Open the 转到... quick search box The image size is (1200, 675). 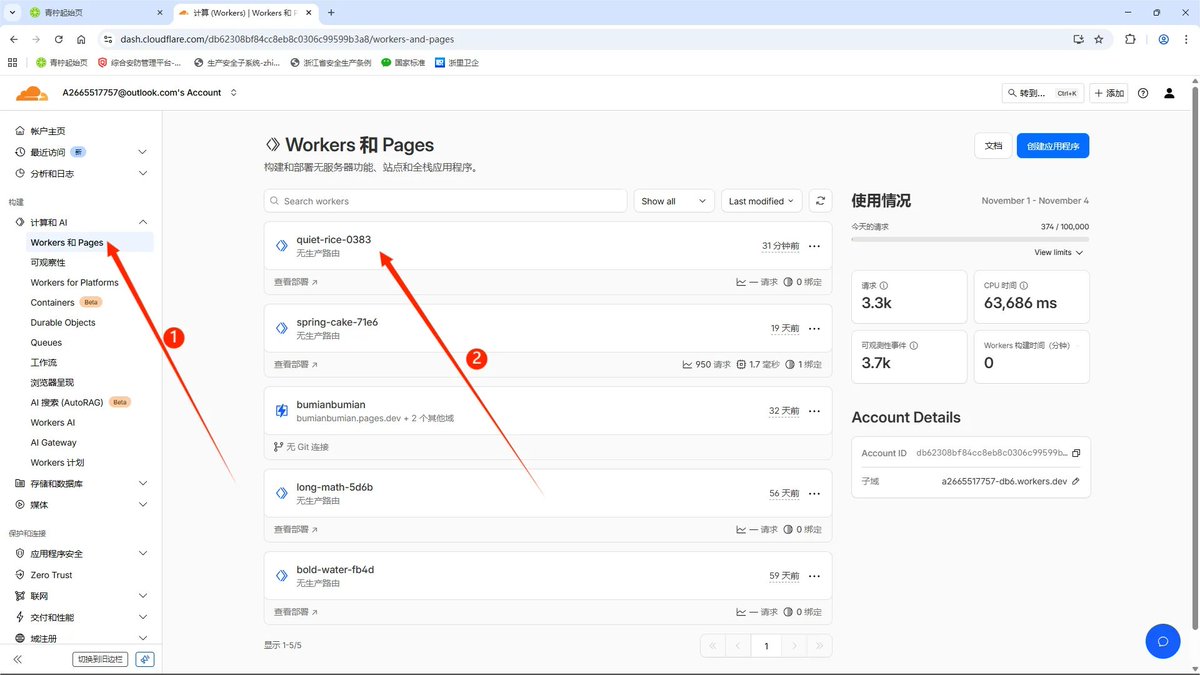tap(1043, 93)
